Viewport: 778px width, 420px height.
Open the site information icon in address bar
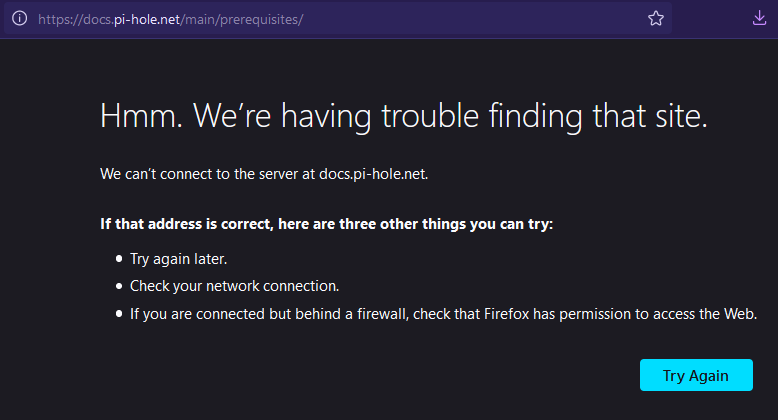tap(19, 18)
